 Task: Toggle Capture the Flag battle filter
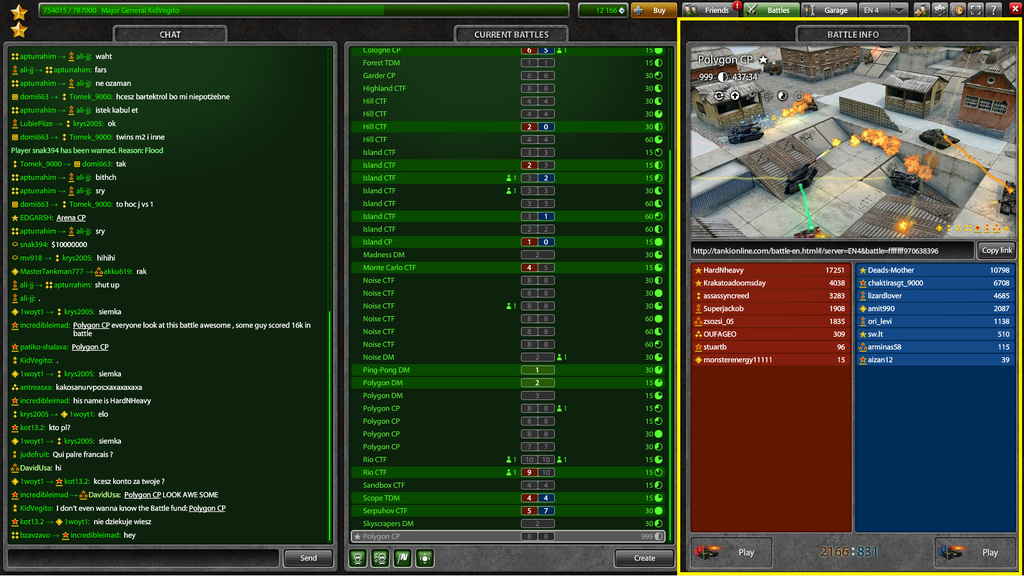click(x=403, y=558)
